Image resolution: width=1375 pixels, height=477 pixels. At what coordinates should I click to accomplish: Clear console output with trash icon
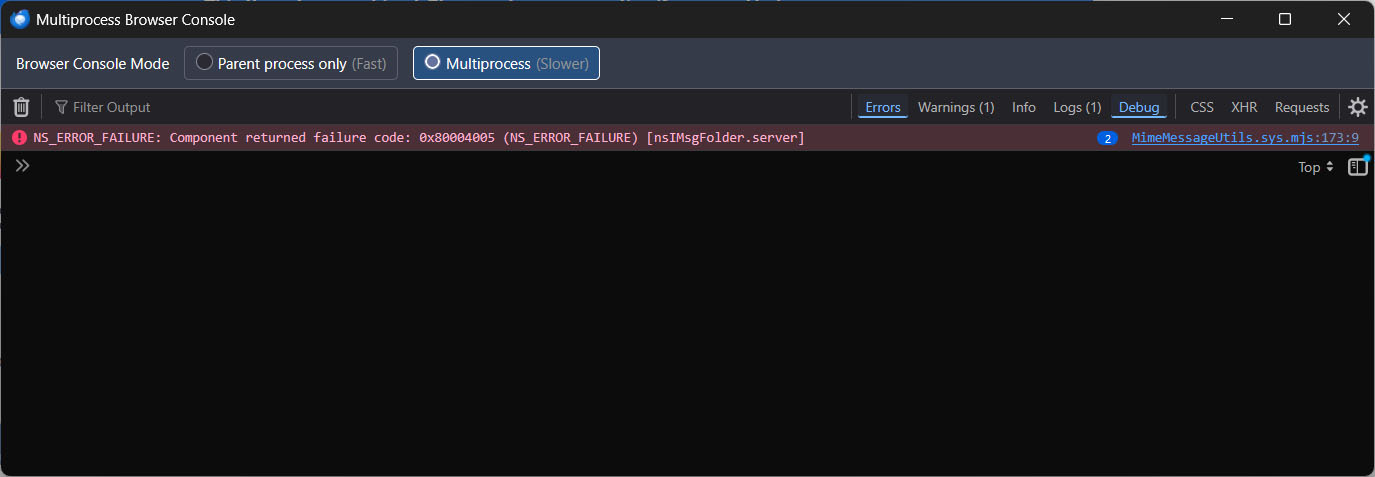click(21, 107)
